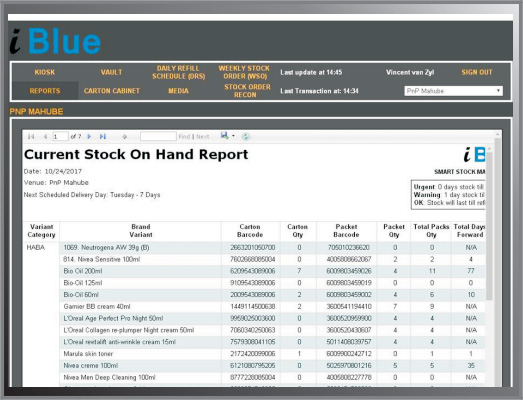Select L'Oreal Age Perfect Pro Night 50ml
The width and height of the screenshot is (523, 400).
tap(113, 318)
